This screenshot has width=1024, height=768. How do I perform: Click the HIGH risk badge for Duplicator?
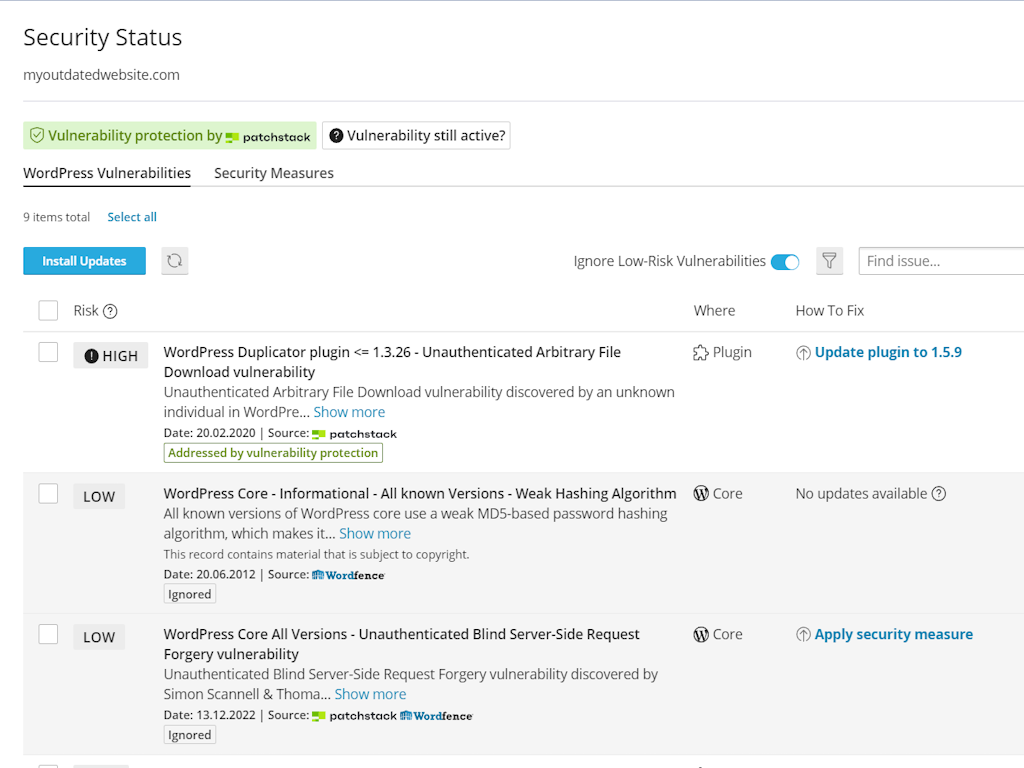111,356
